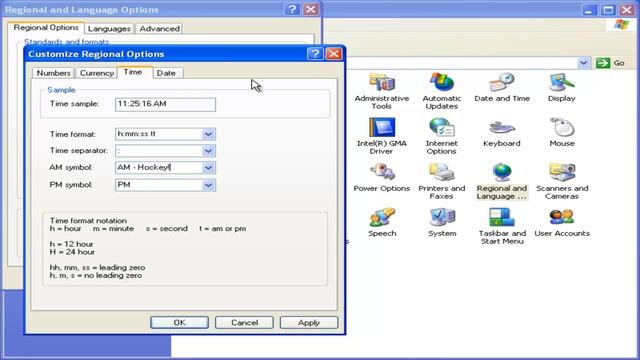Viewport: 640px width, 360px height.
Task: Switch to the Currency tab
Action: click(x=97, y=73)
